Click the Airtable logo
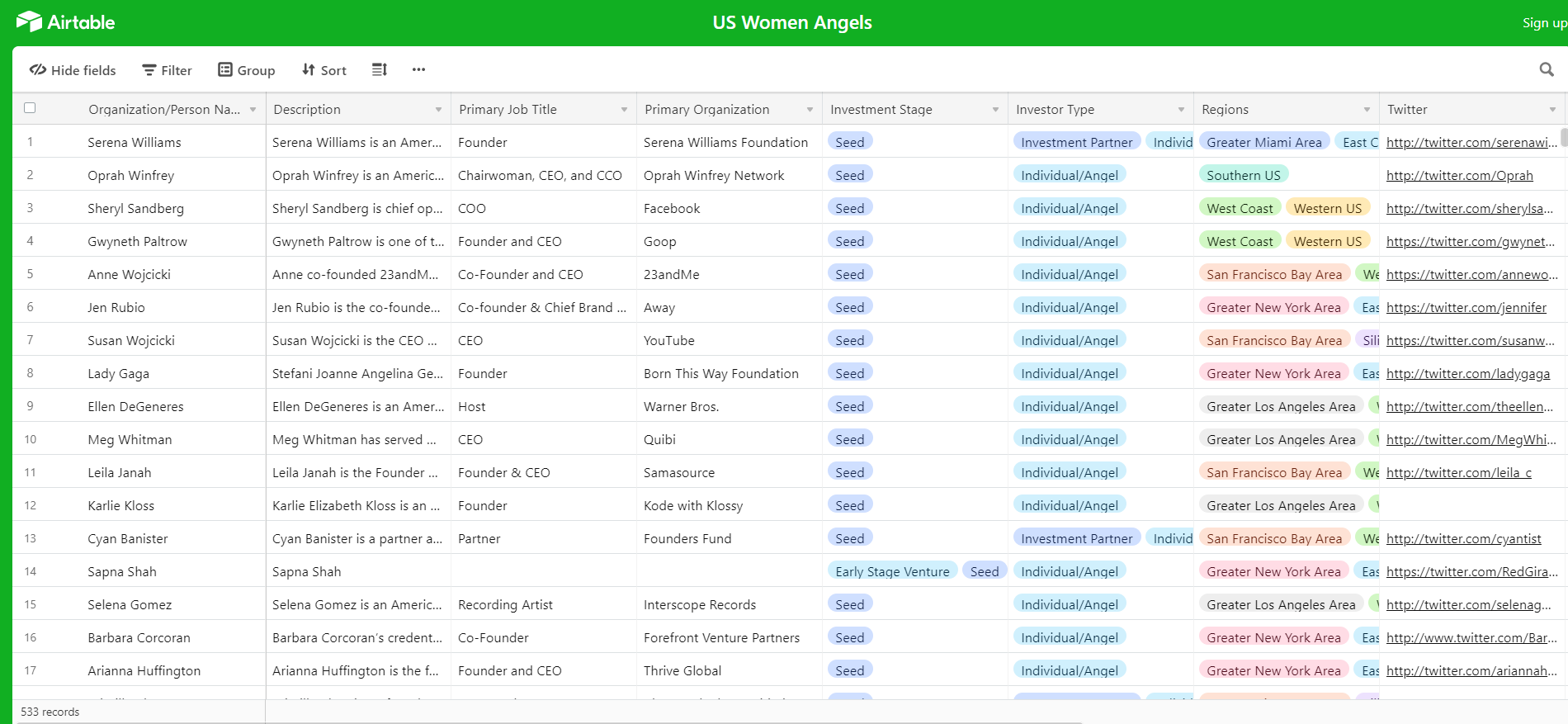Screen dimensions: 1568x724 (x=65, y=22)
